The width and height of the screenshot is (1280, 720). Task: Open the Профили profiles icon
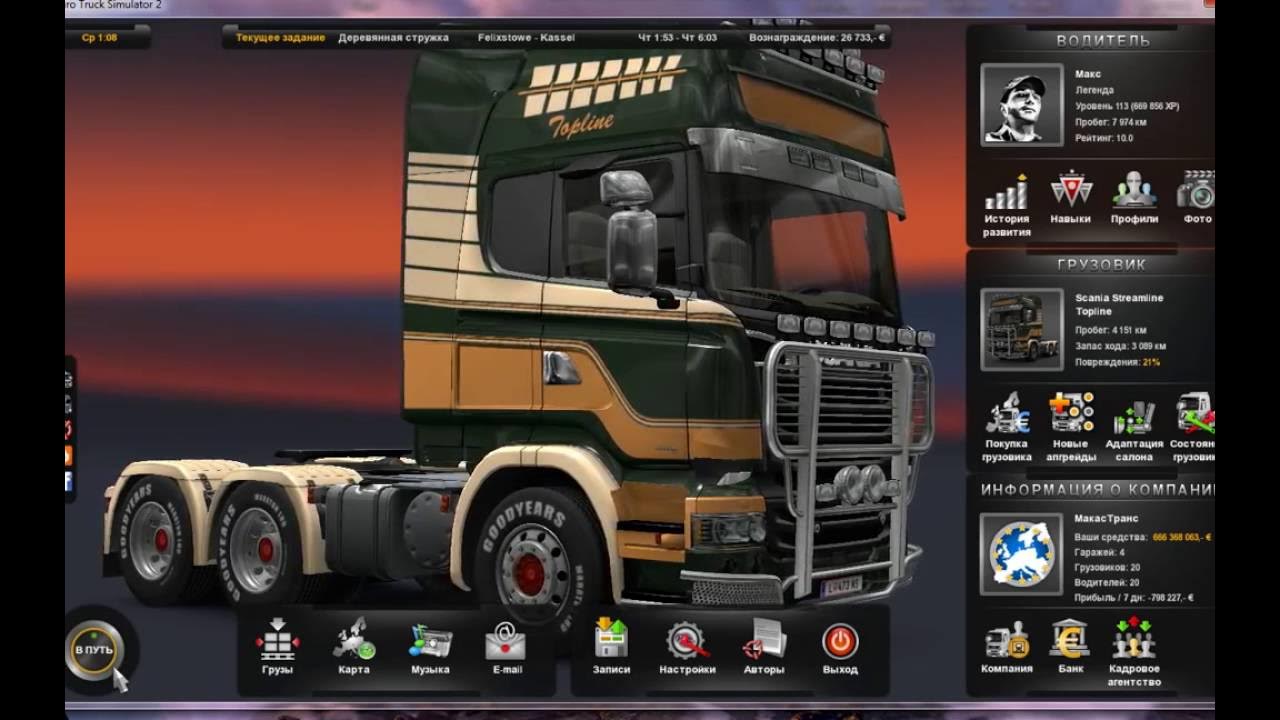click(x=1134, y=190)
